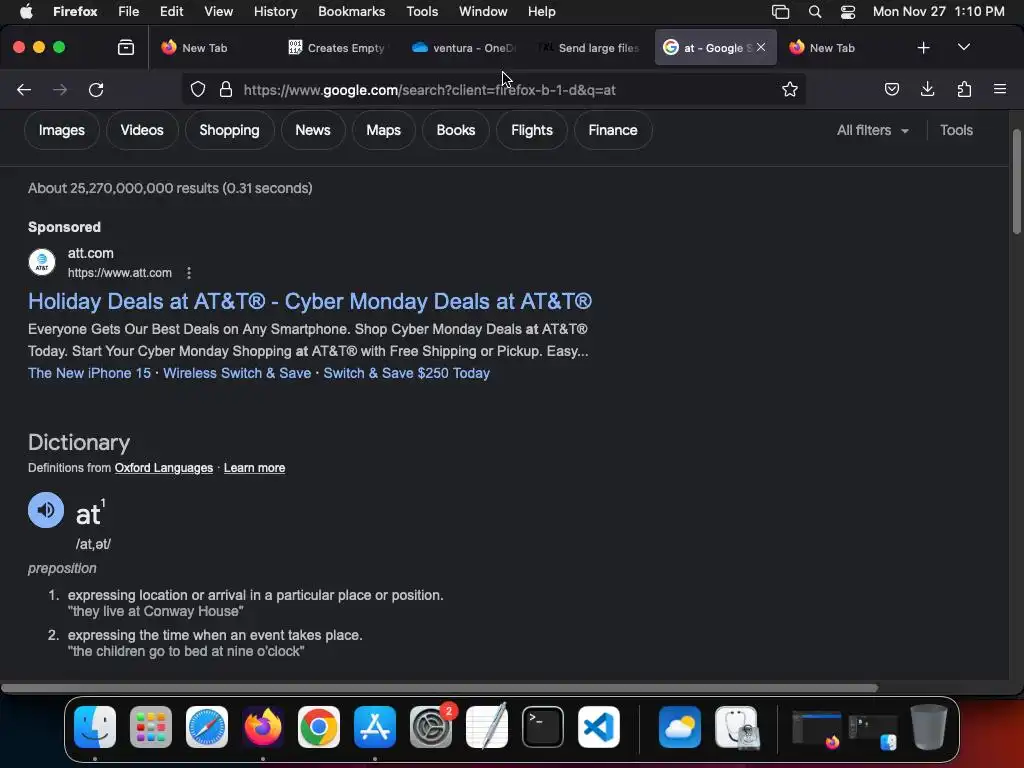Show site security via padlock icon

[x=226, y=89]
